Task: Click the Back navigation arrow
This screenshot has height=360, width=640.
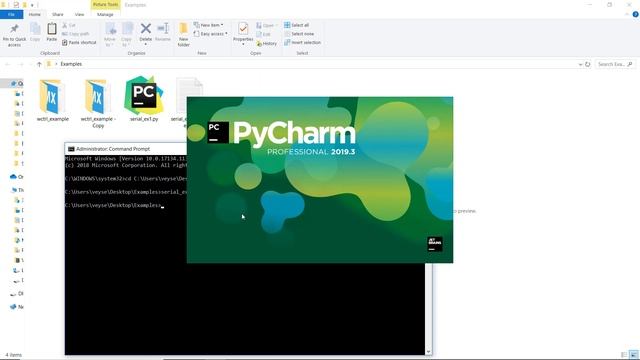Action: (7, 64)
